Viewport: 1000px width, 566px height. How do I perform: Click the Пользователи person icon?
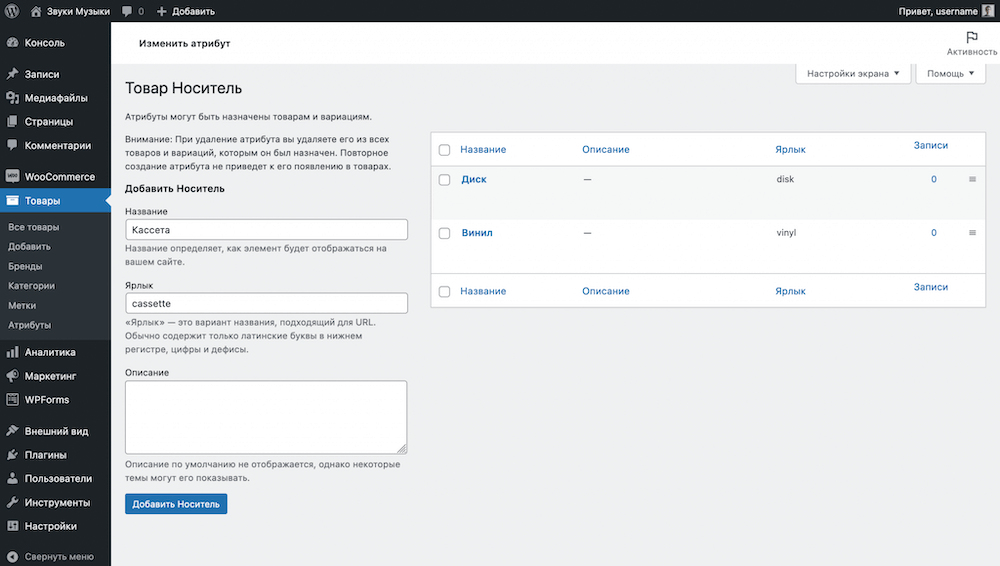pos(12,479)
